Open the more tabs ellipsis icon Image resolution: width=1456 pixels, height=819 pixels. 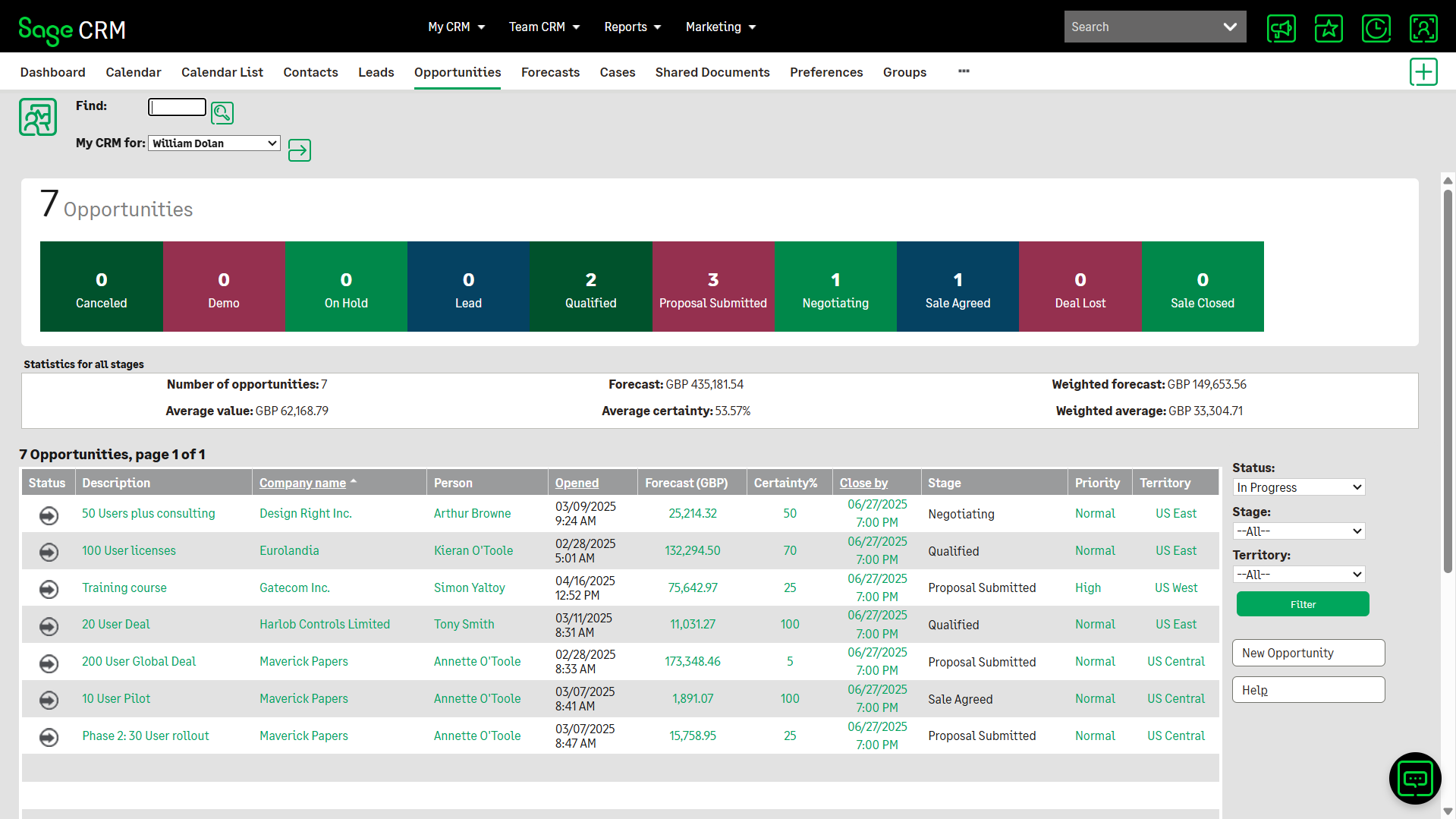tap(964, 71)
